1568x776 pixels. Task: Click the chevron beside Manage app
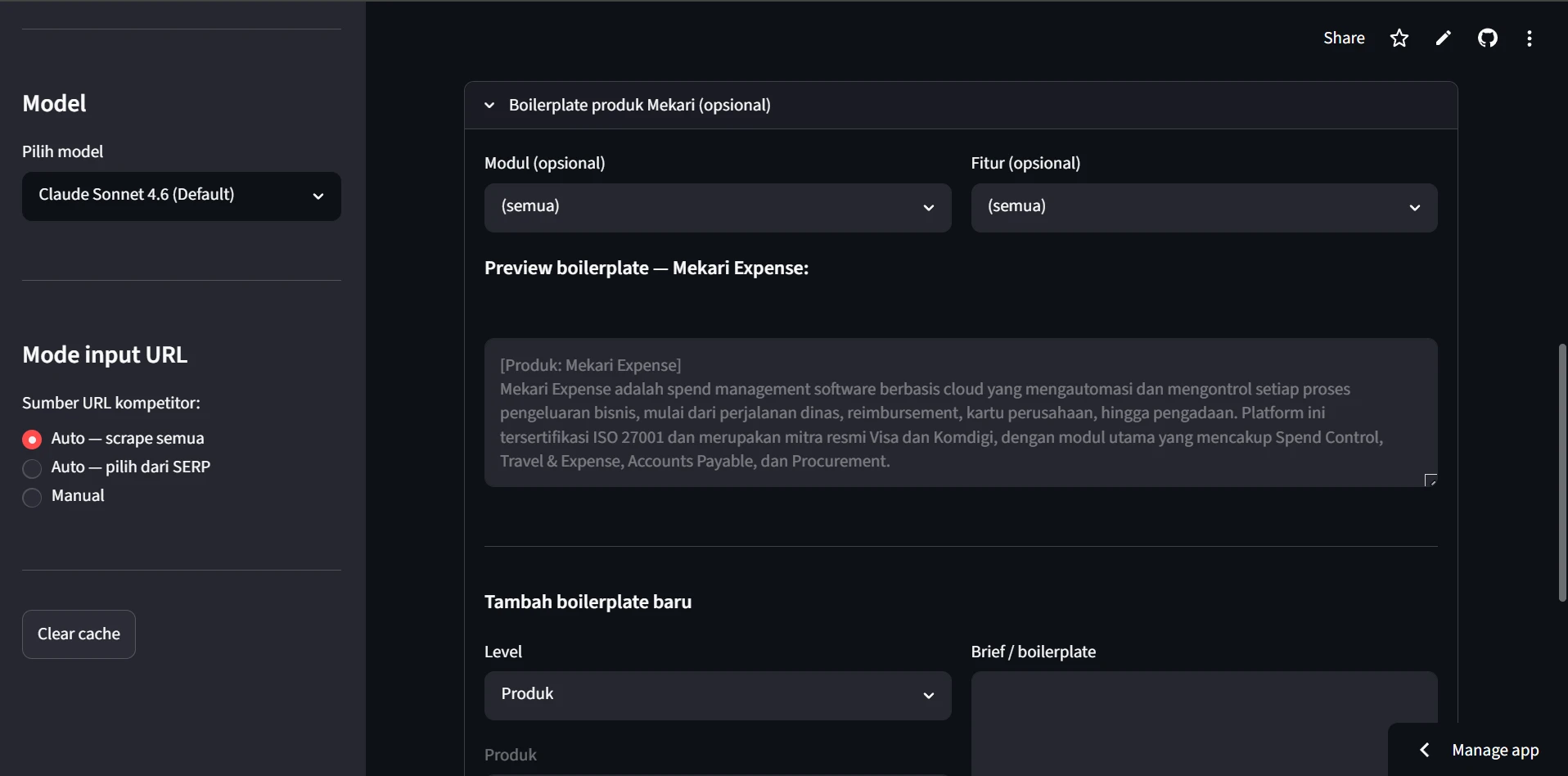[1424, 750]
